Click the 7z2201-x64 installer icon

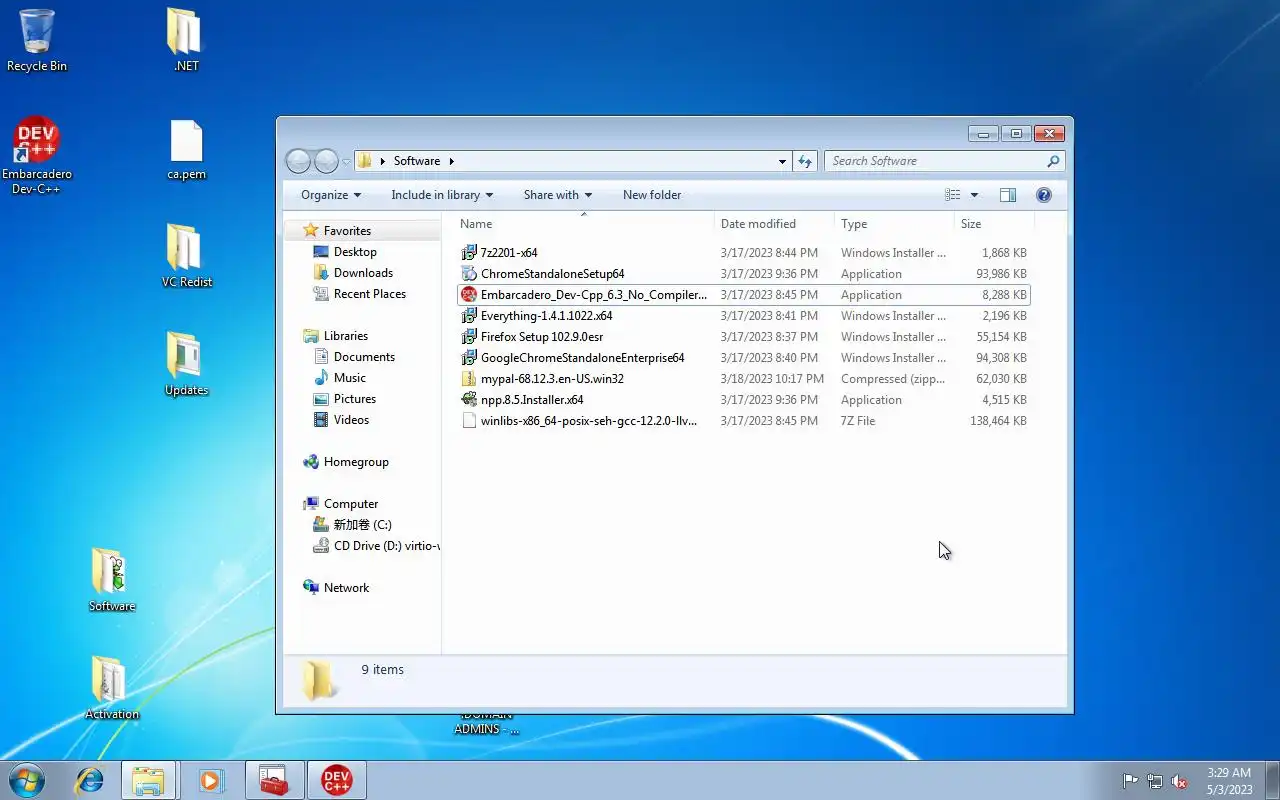(469, 253)
